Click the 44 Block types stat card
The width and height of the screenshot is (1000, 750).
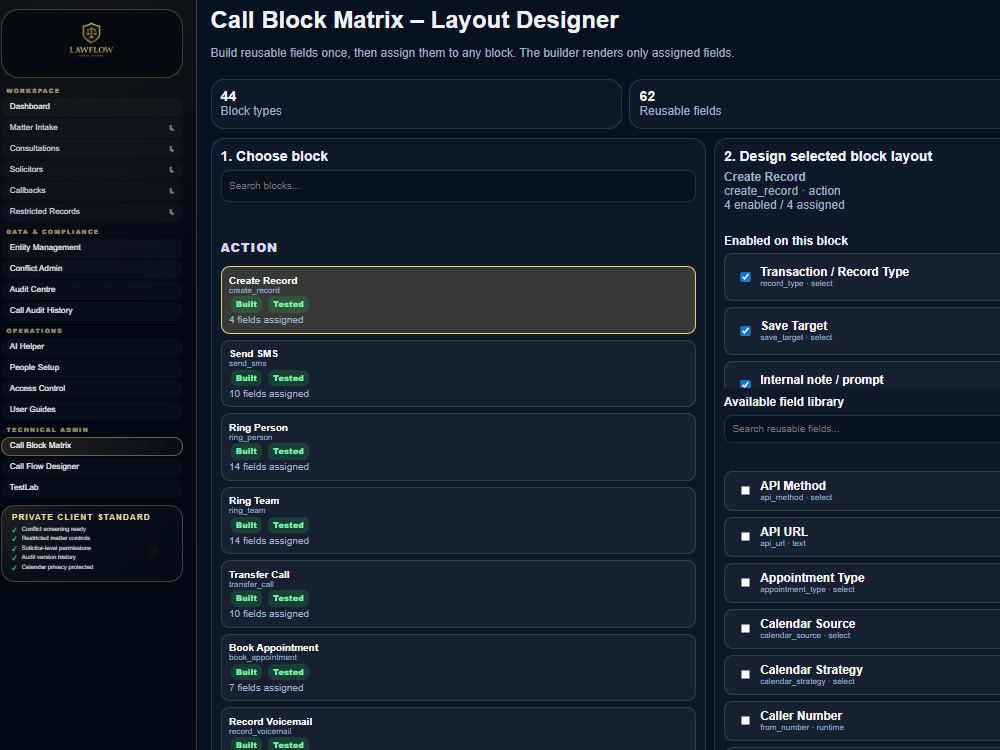[416, 104]
